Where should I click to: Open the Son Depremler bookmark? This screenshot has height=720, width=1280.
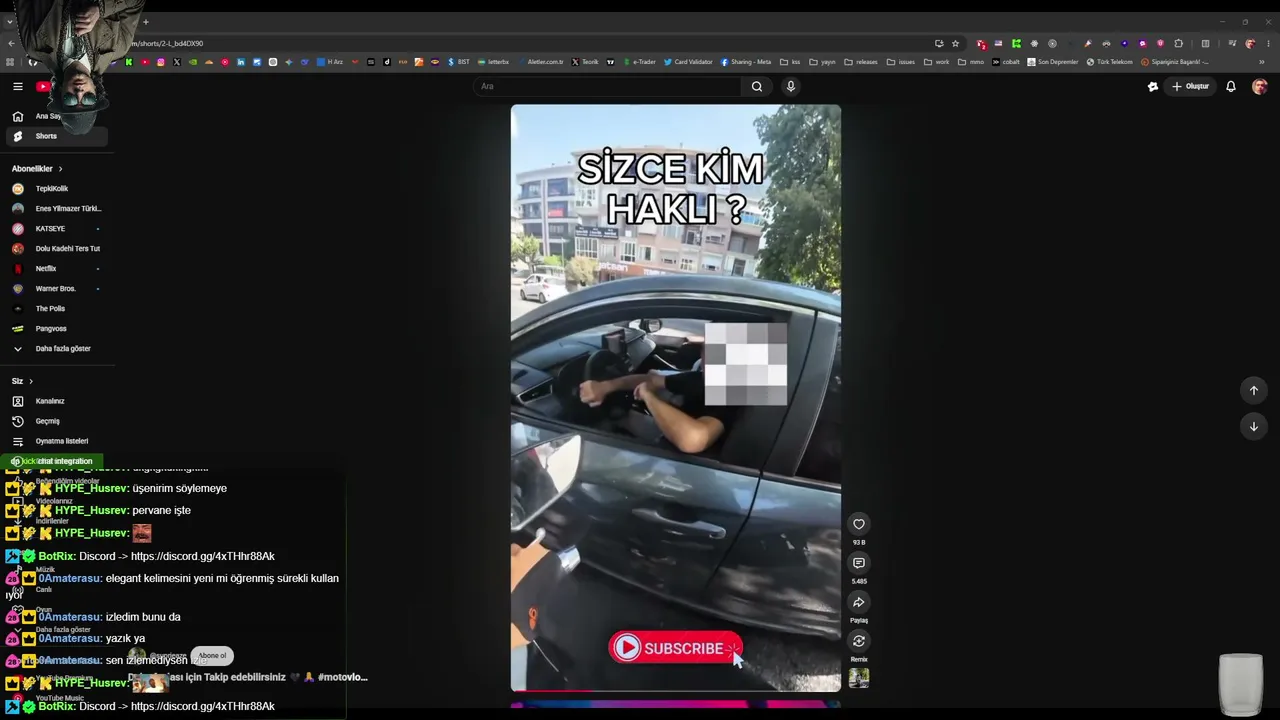(1053, 62)
